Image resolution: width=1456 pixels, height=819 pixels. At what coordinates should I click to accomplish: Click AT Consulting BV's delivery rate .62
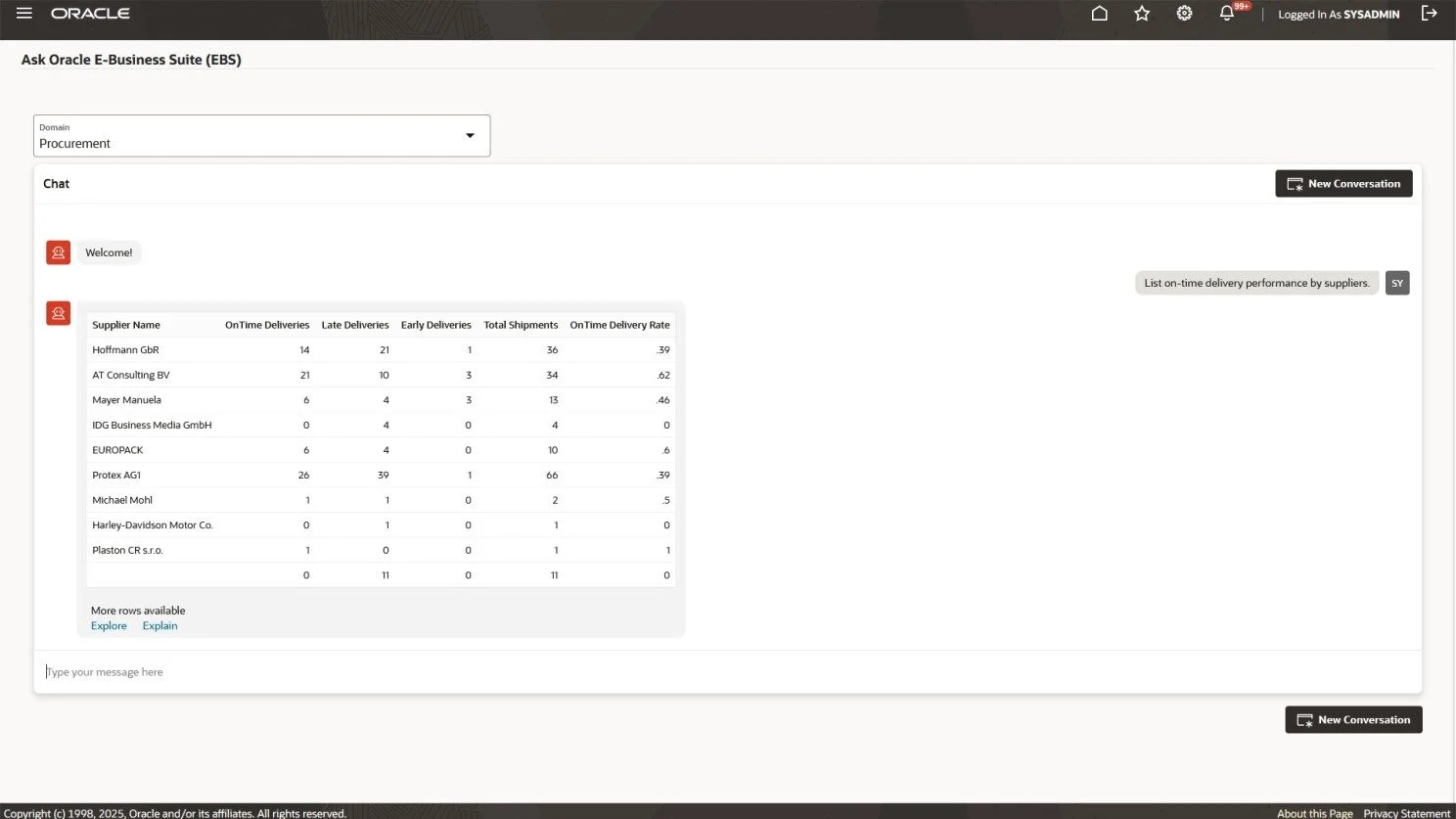663,375
